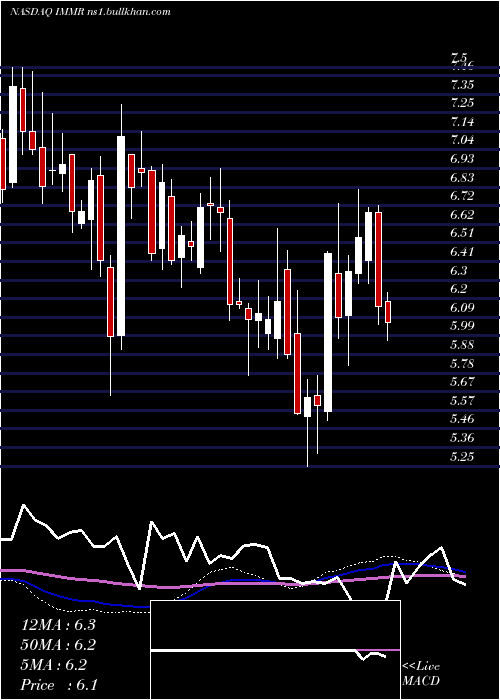Click the 6.3 price axis label

tap(458, 271)
